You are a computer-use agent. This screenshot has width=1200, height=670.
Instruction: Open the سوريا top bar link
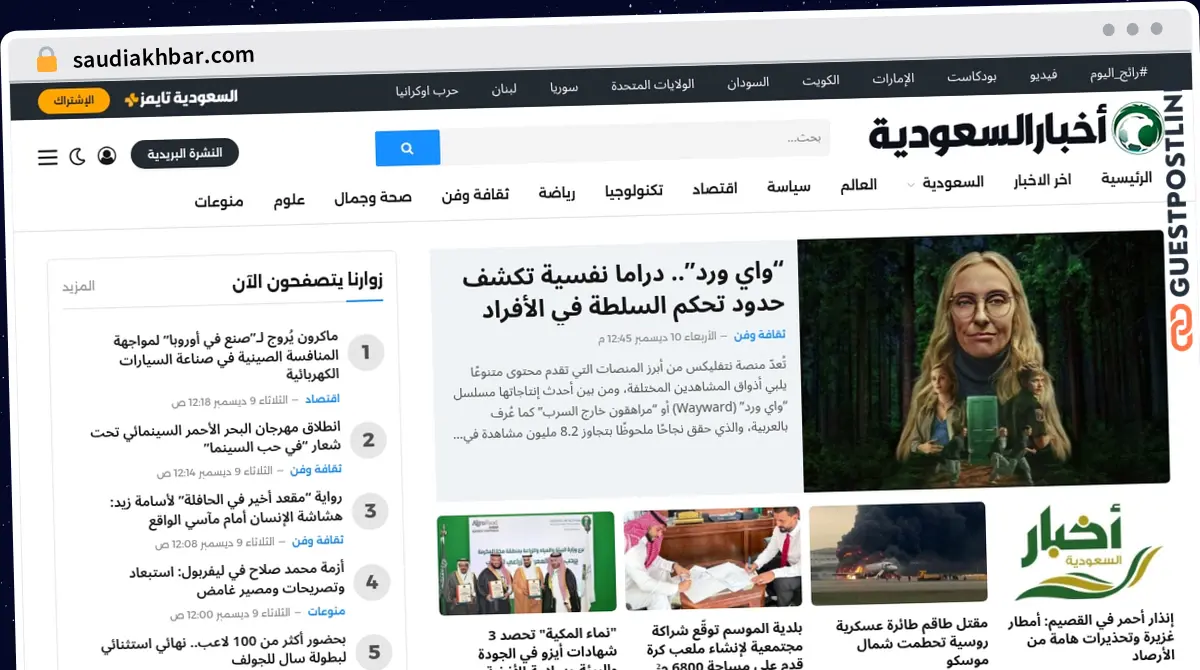[563, 87]
